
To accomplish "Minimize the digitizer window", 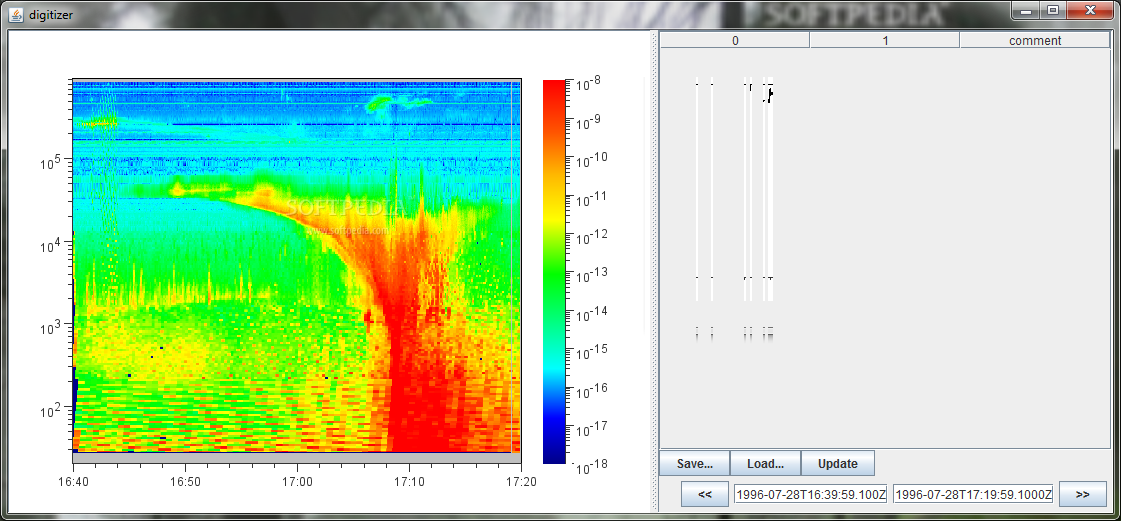I will pos(1027,10).
